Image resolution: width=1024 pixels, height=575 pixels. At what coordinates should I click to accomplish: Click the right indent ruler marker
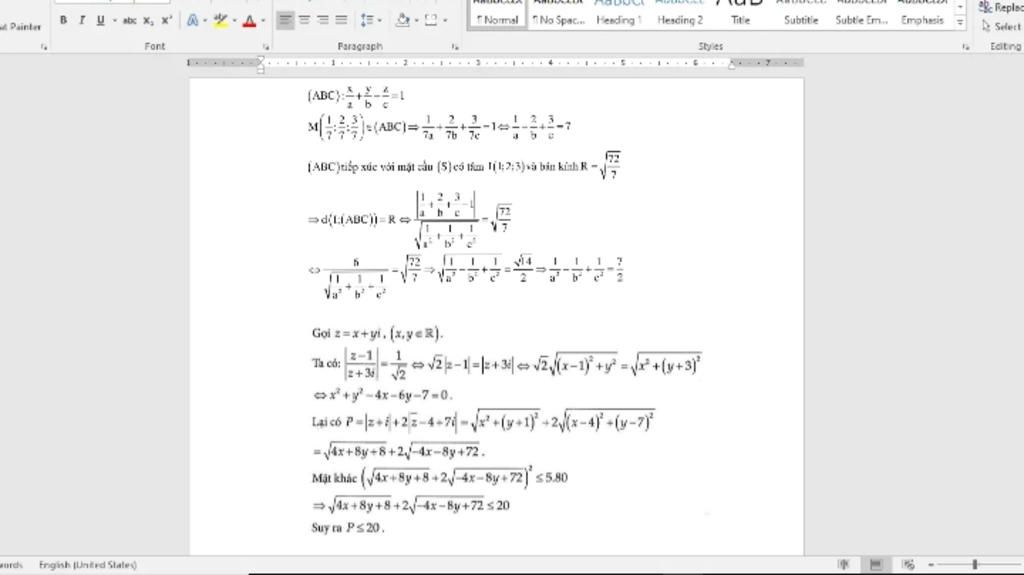coord(731,65)
